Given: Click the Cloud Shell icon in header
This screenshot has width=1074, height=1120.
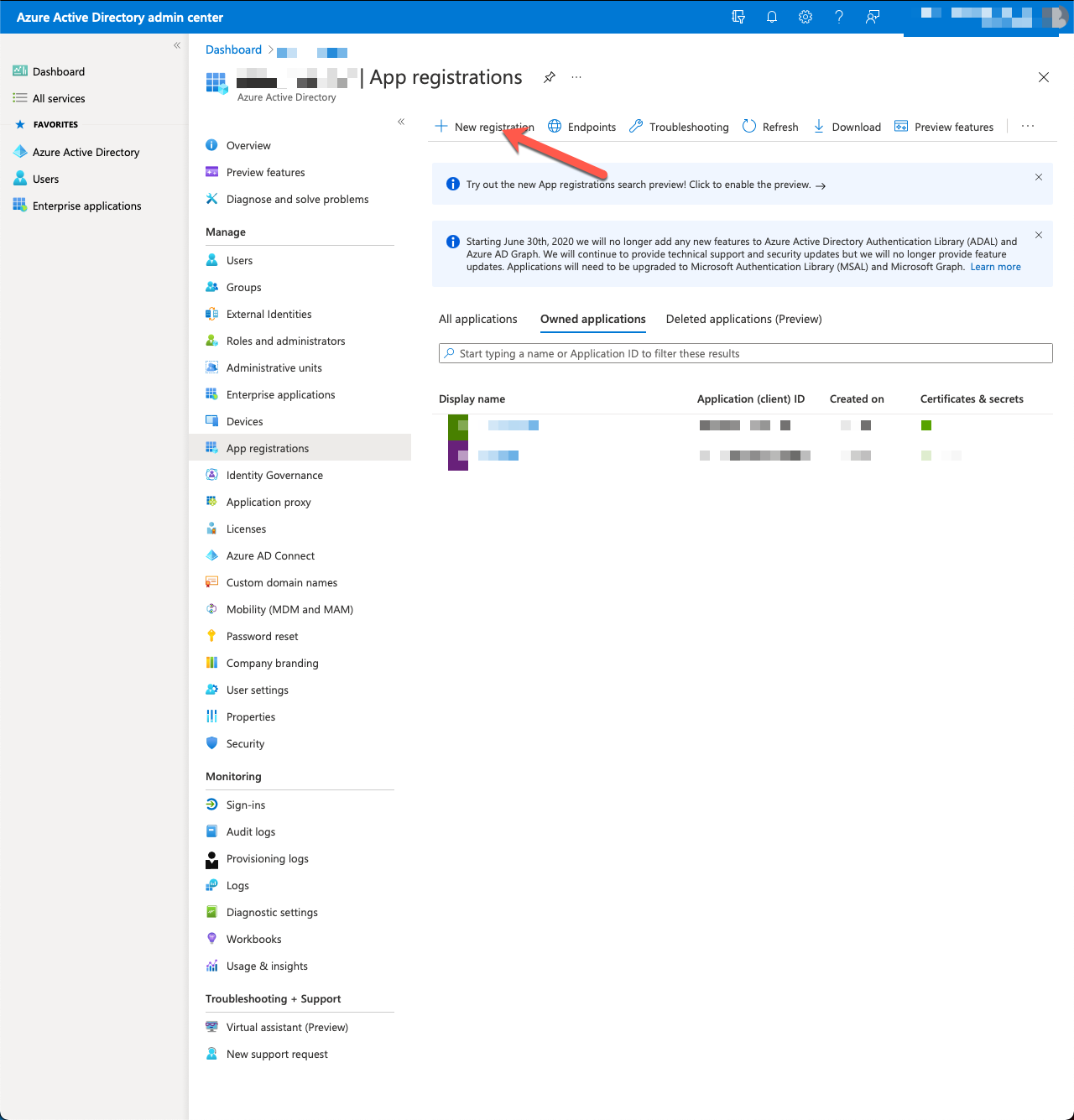Looking at the screenshot, I should [738, 17].
